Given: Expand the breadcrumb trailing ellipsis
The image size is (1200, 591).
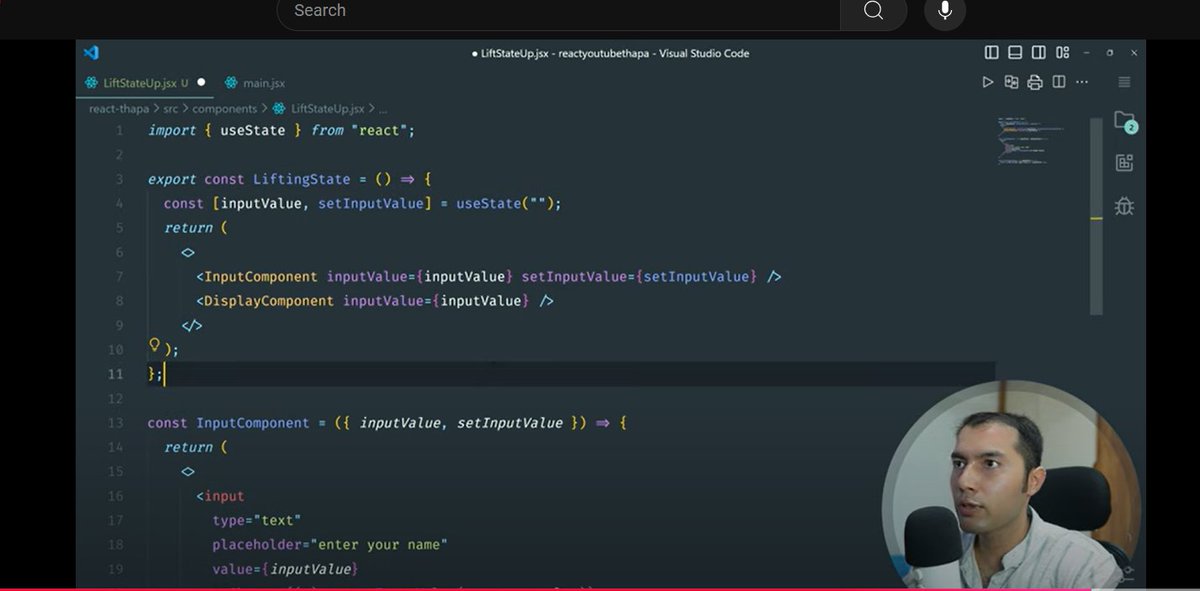Looking at the screenshot, I should click(x=383, y=109).
